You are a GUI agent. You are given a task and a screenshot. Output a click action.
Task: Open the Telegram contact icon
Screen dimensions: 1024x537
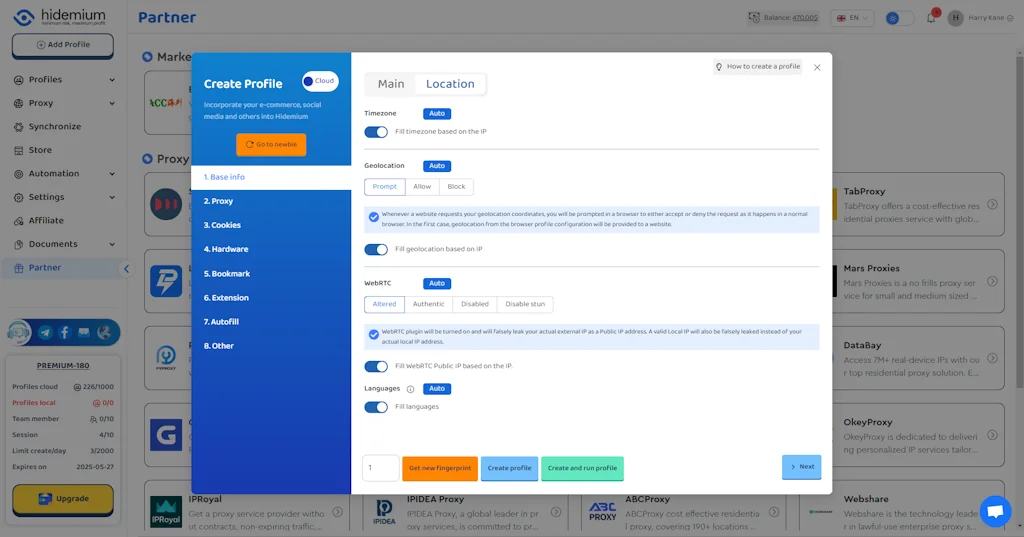45,333
